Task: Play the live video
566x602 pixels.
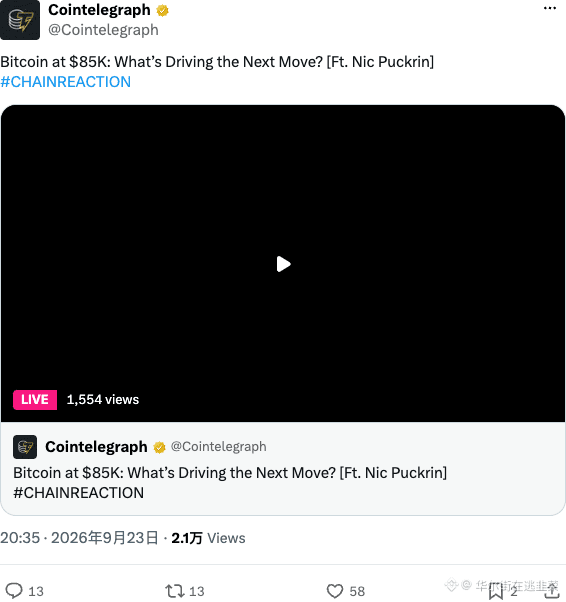Action: pyautogui.click(x=283, y=264)
